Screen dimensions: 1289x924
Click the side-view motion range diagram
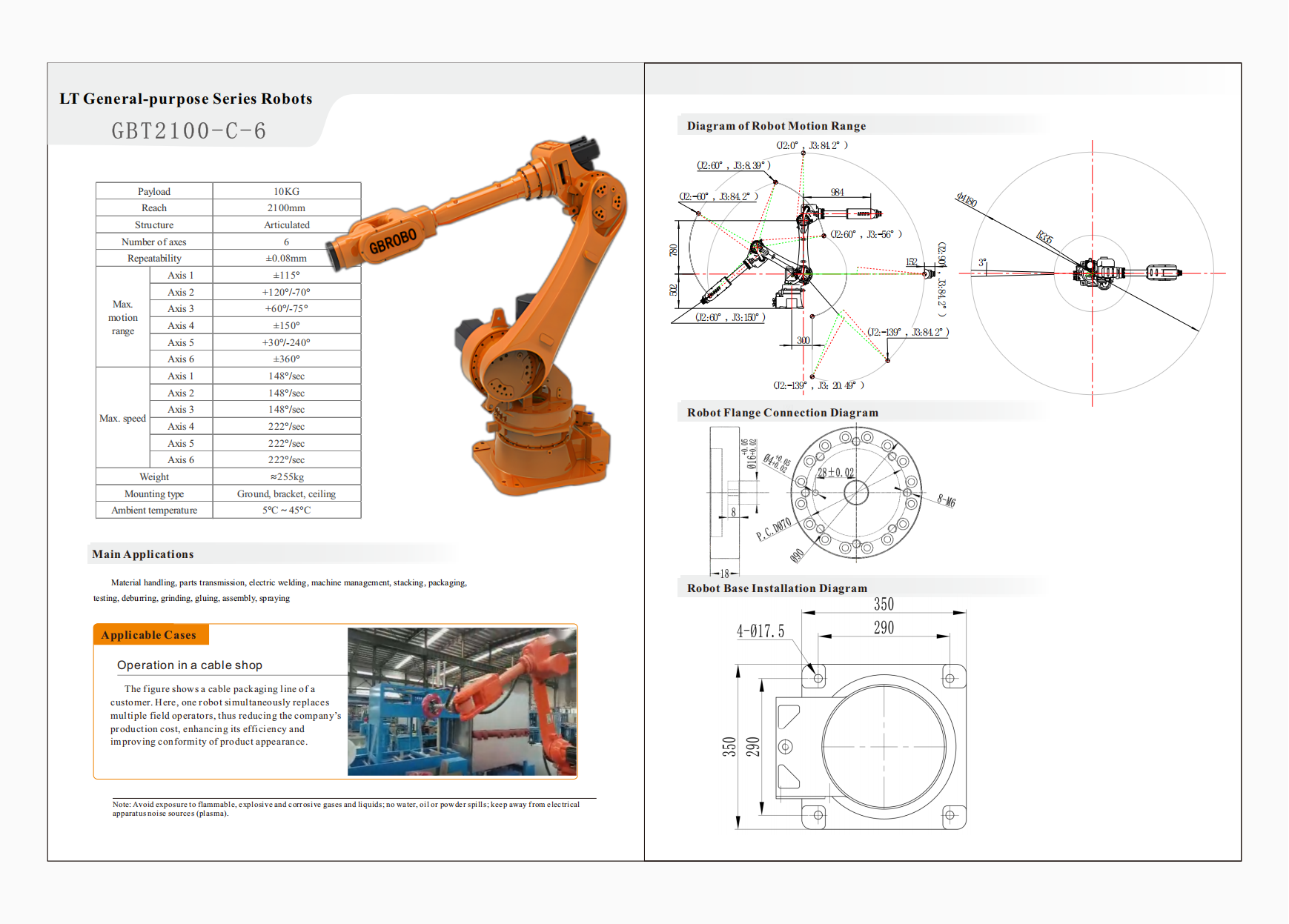click(804, 267)
